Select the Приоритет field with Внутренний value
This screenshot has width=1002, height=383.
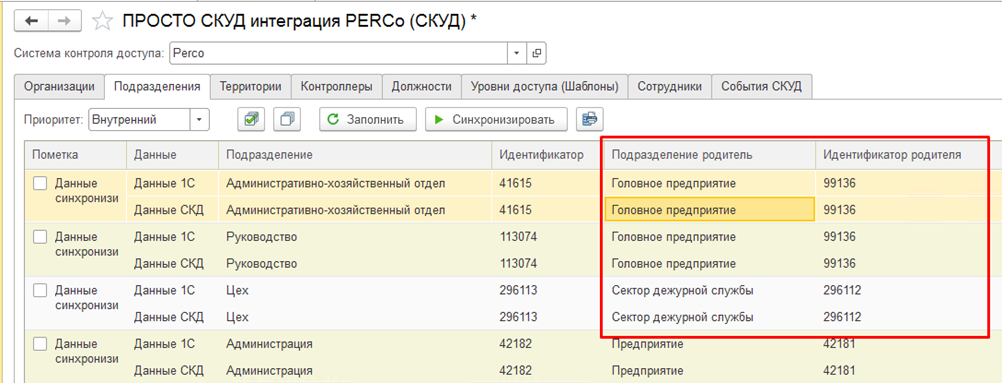(139, 120)
